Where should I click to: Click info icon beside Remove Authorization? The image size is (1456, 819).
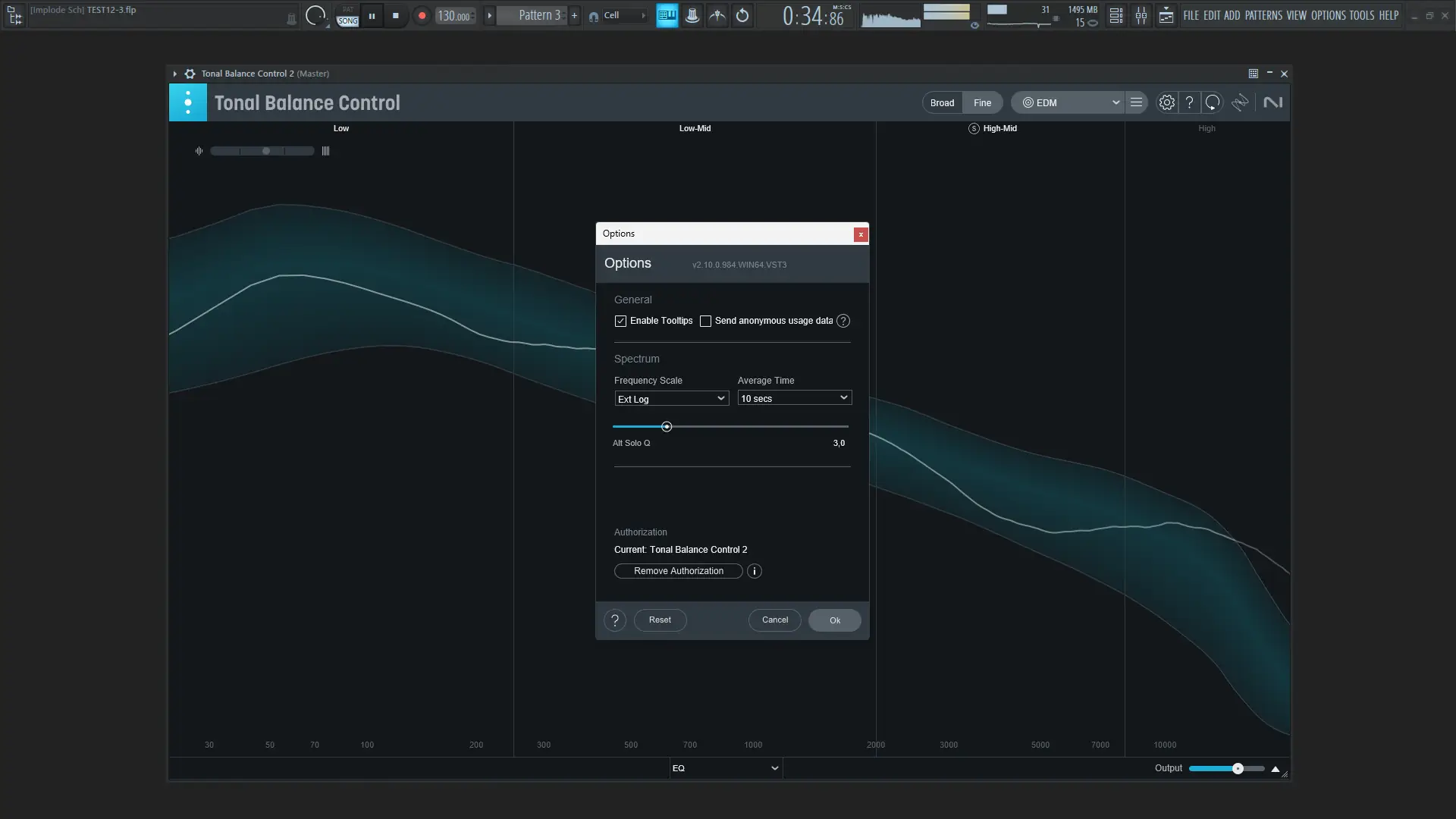point(754,571)
